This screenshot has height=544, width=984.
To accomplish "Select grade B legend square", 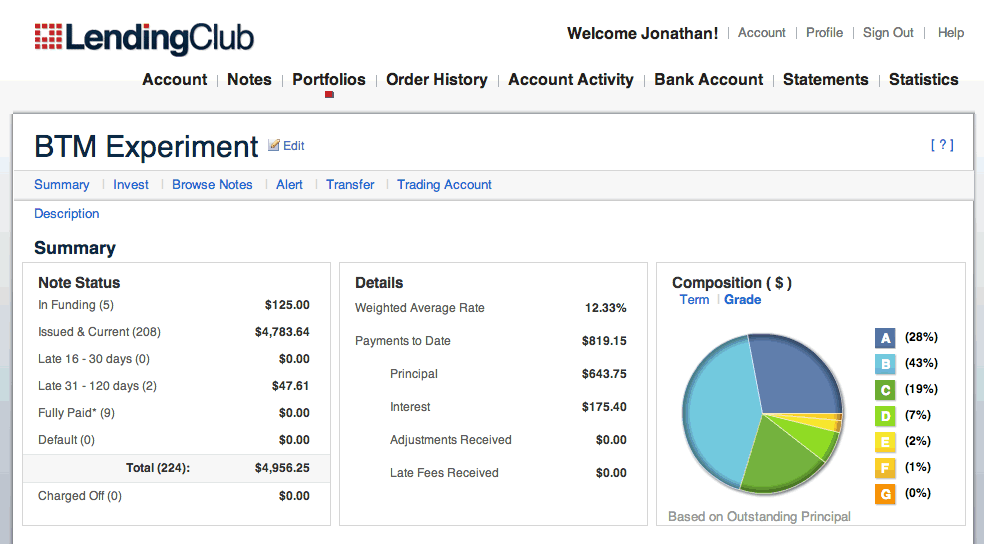I will (885, 364).
